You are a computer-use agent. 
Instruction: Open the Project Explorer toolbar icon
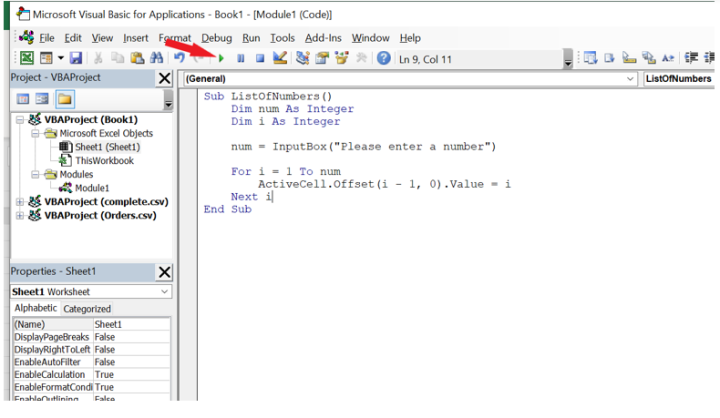[303, 58]
